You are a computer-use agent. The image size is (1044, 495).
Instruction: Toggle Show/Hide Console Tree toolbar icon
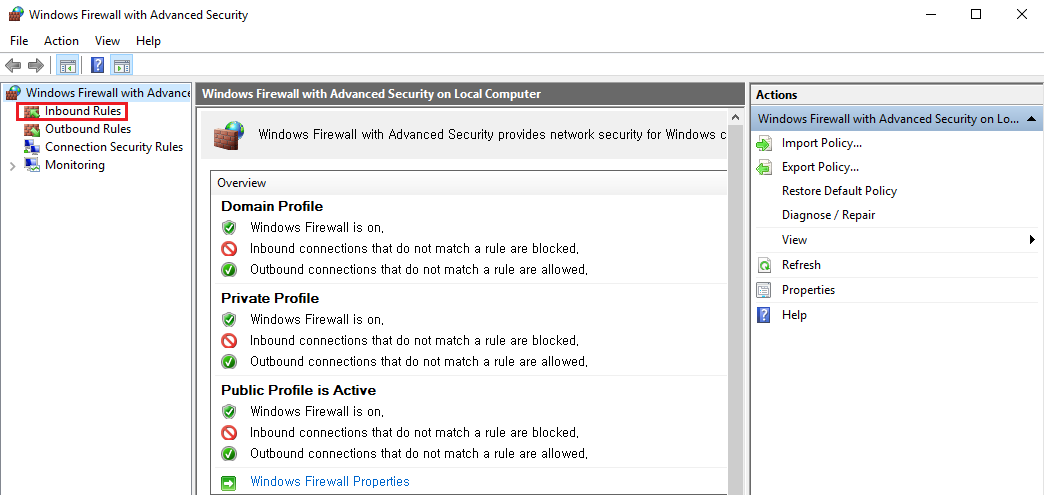pyautogui.click(x=68, y=66)
